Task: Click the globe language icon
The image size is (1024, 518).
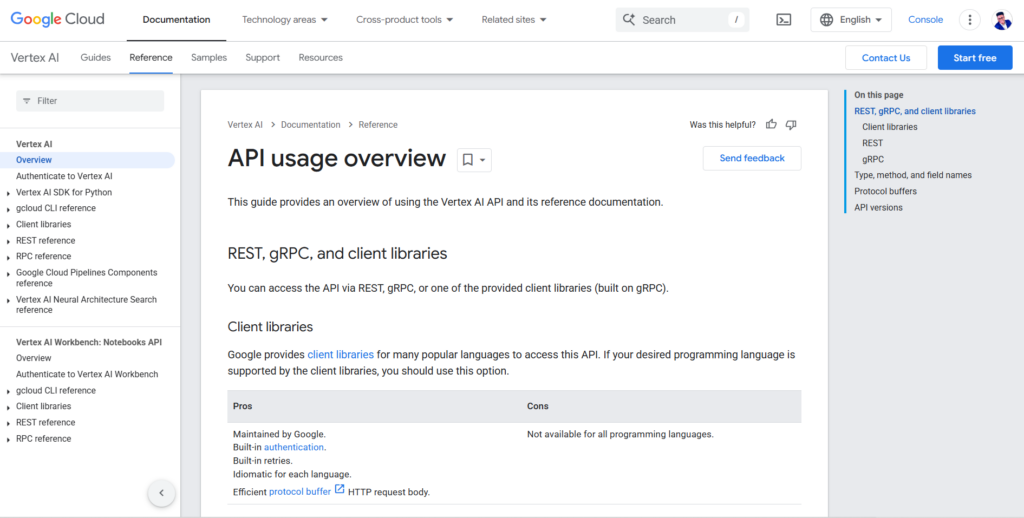Action: coord(826,20)
